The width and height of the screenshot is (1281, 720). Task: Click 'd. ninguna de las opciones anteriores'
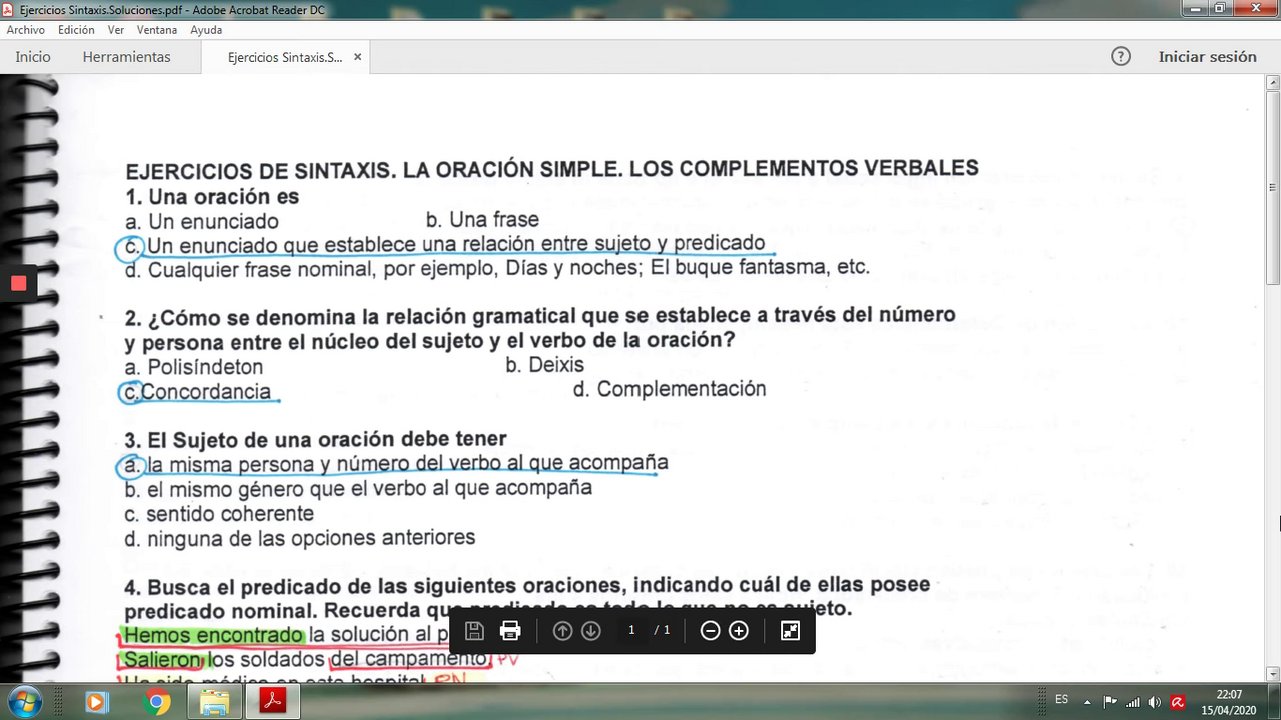coord(299,539)
